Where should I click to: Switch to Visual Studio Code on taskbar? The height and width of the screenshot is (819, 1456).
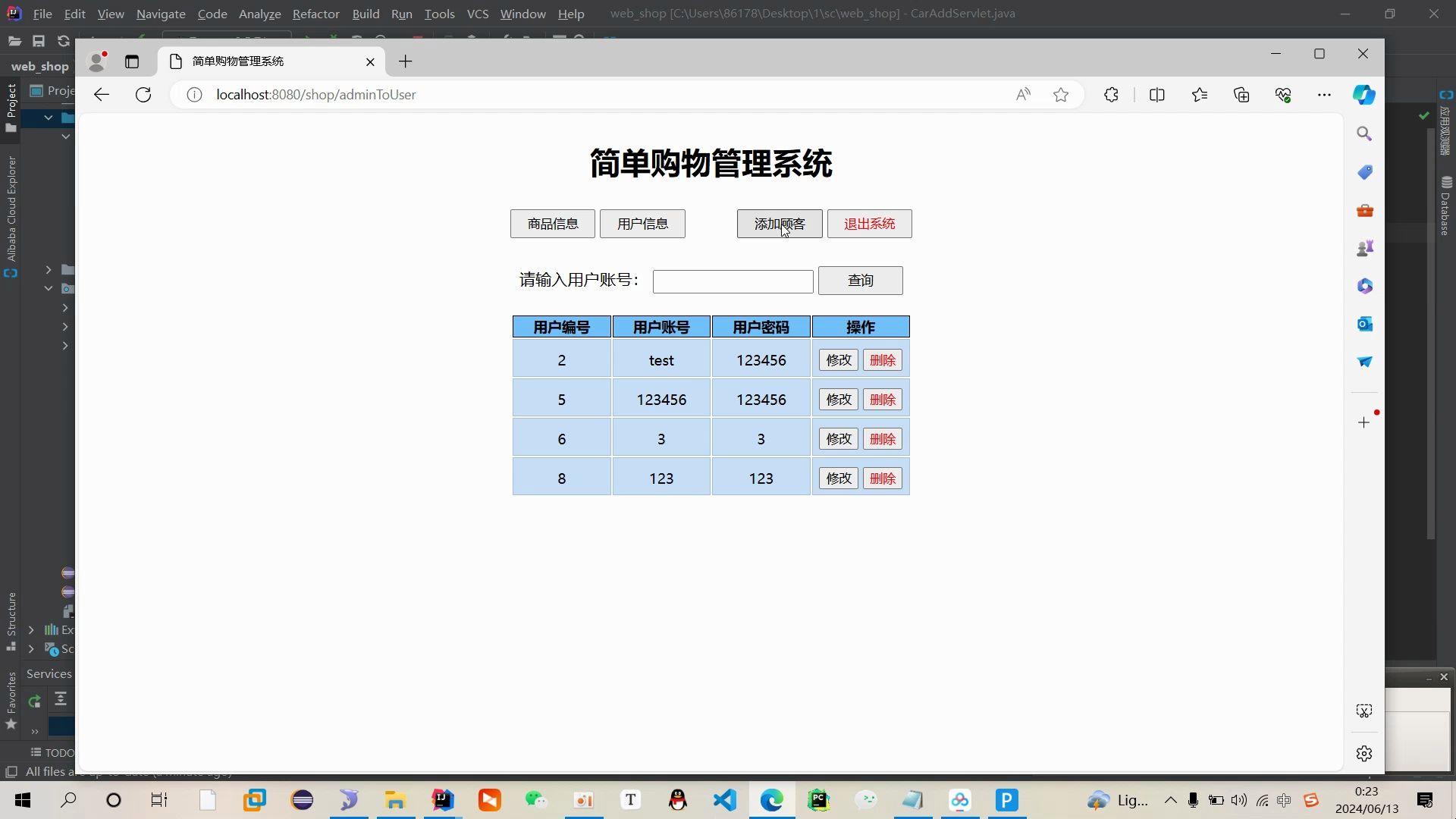[x=725, y=800]
